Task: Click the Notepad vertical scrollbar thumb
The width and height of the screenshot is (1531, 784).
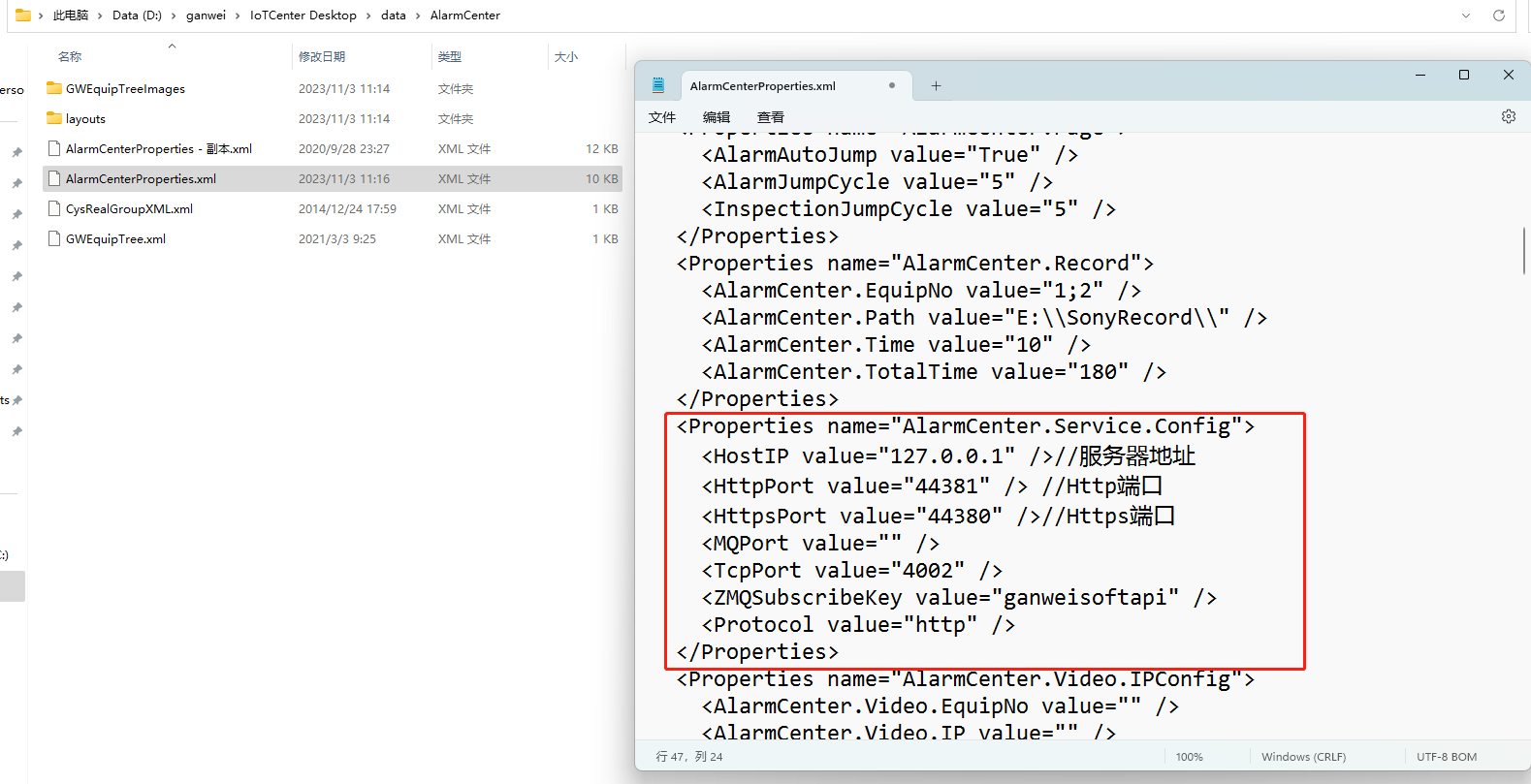Action: [1523, 250]
